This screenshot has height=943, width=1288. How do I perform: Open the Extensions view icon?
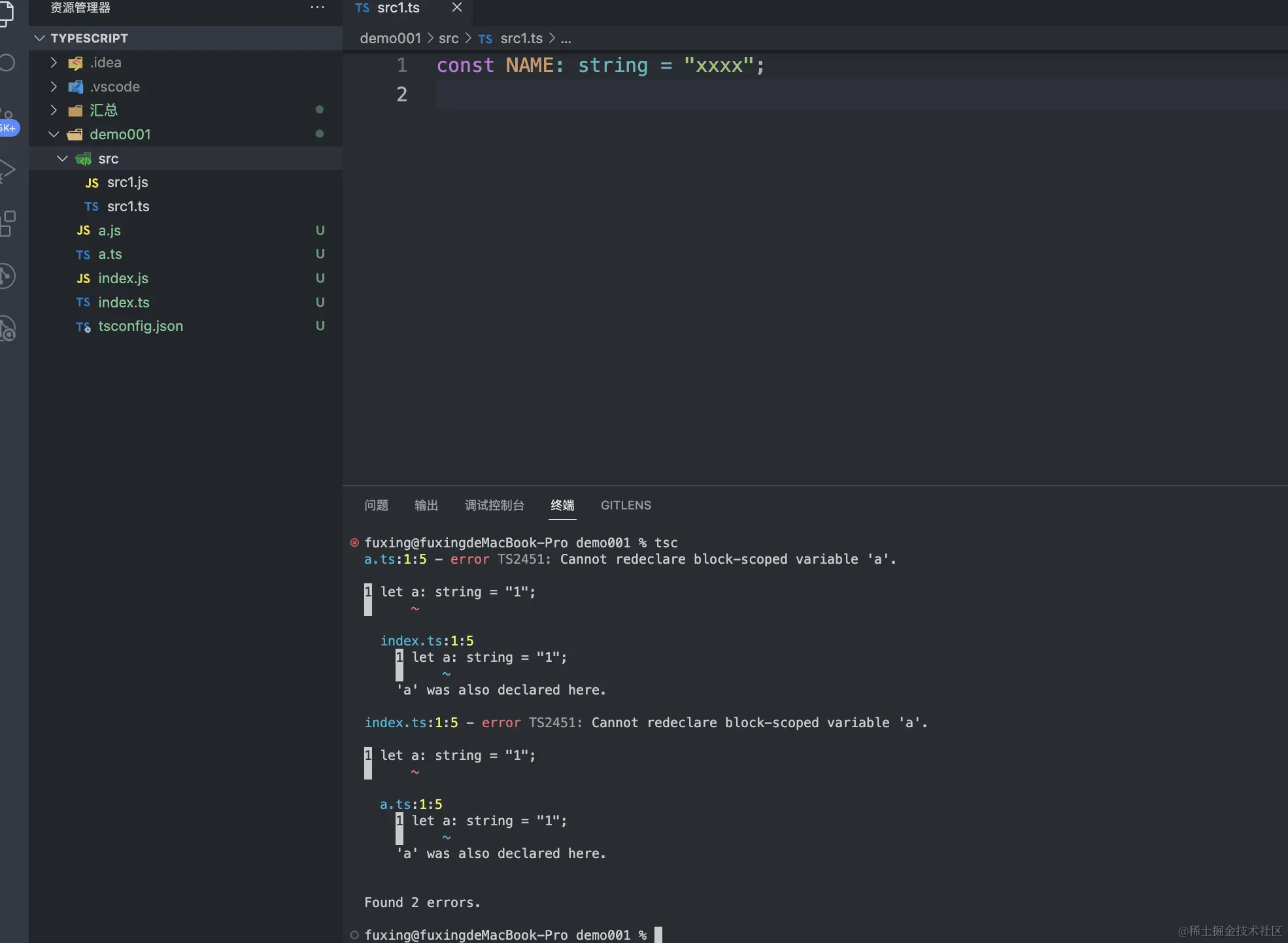(x=7, y=223)
